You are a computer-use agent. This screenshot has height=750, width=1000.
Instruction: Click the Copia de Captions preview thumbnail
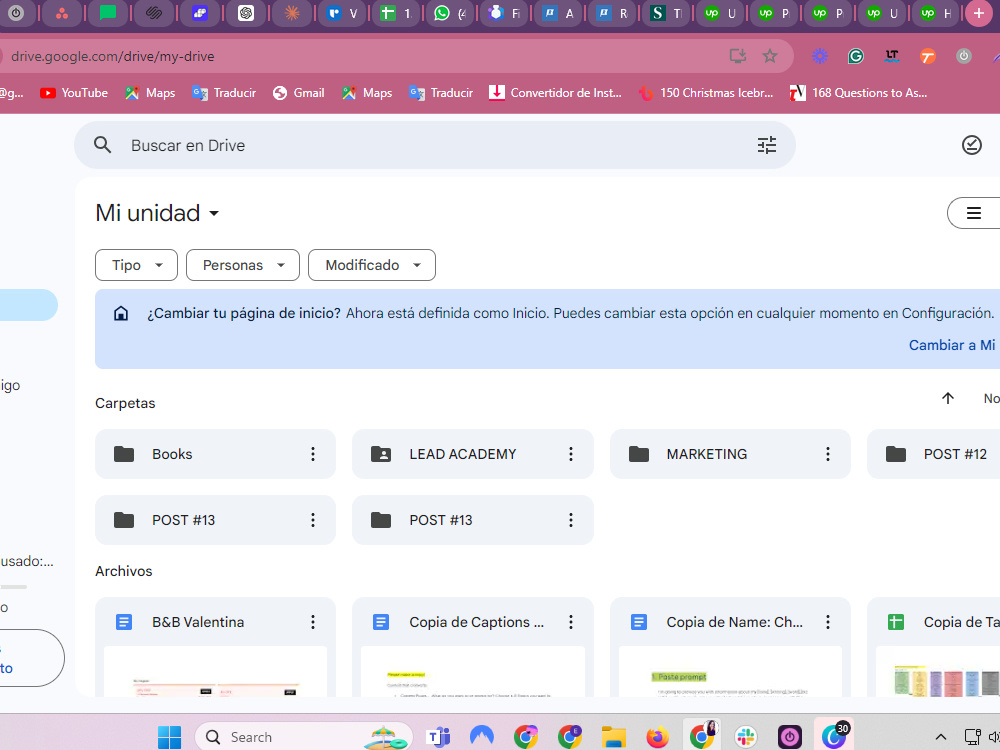[473, 672]
